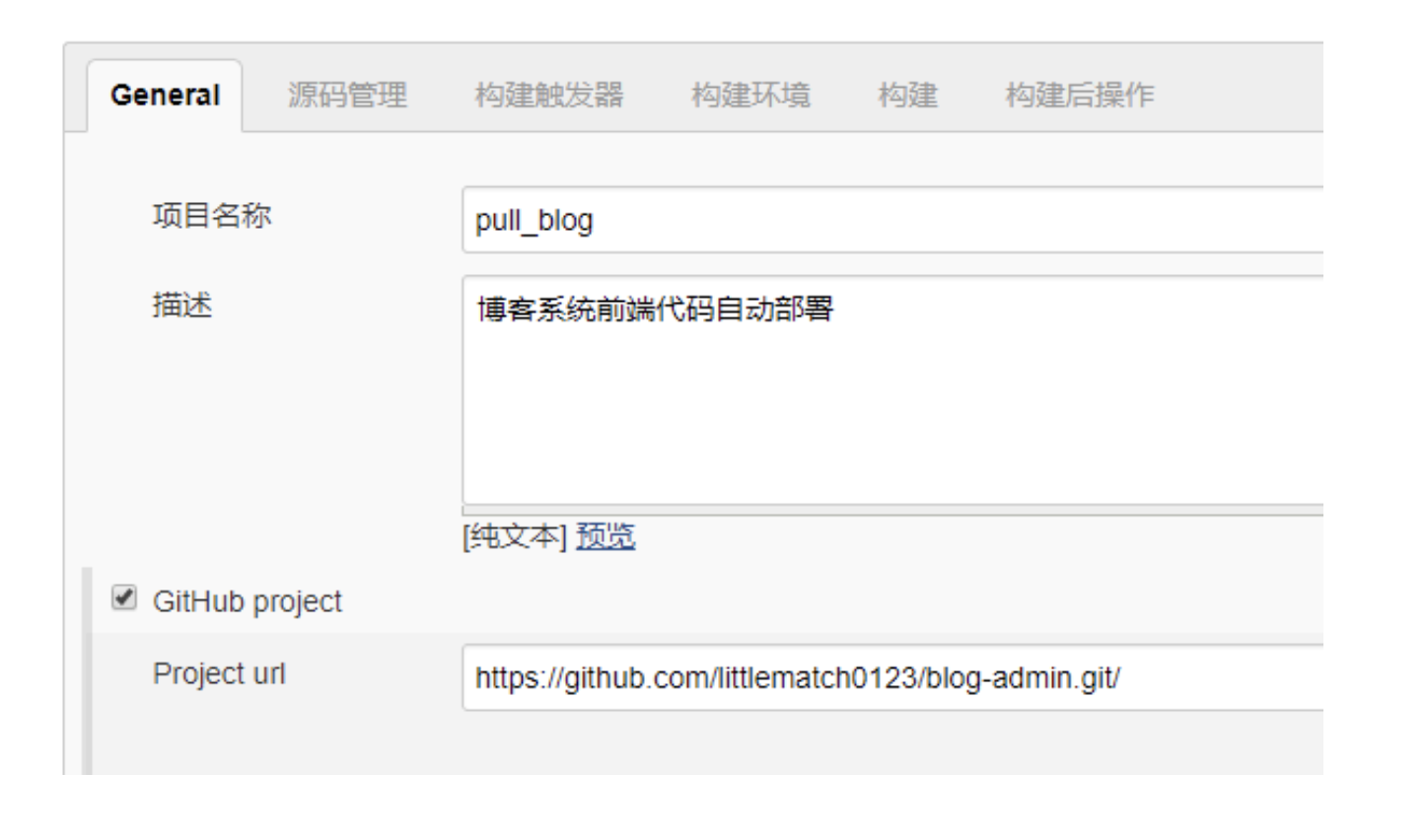
Task: Focus the 项目名称 field containing pull_blog
Action: click(892, 220)
